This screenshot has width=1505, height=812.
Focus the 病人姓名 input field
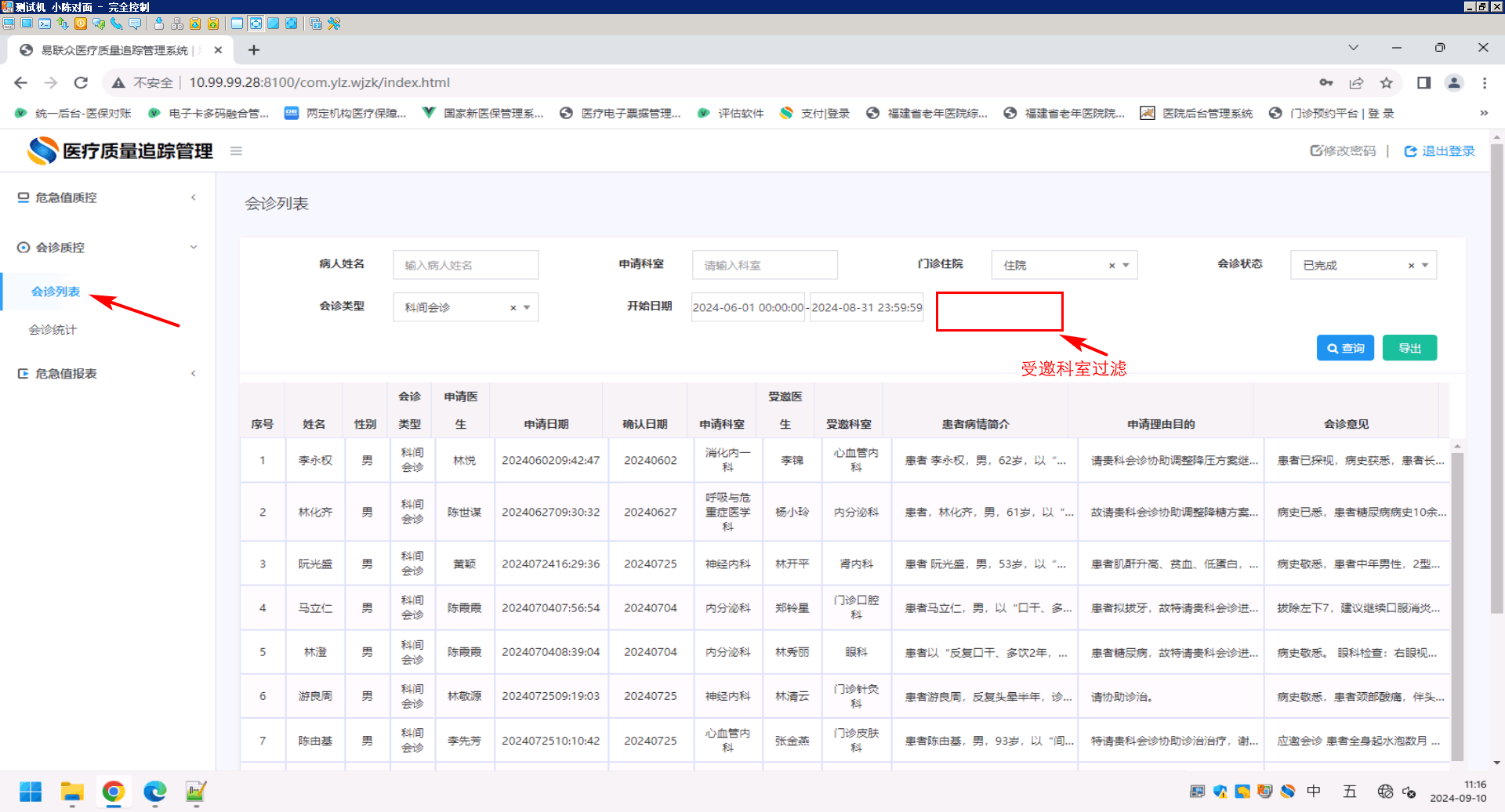466,265
